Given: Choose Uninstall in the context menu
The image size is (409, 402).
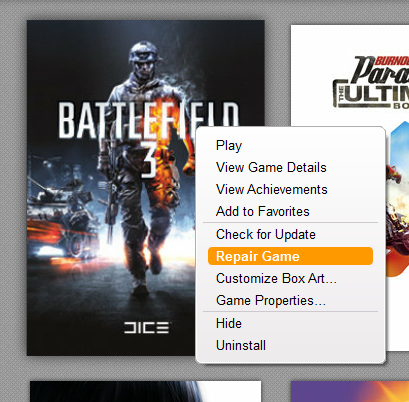Looking at the screenshot, I should click(x=241, y=345).
